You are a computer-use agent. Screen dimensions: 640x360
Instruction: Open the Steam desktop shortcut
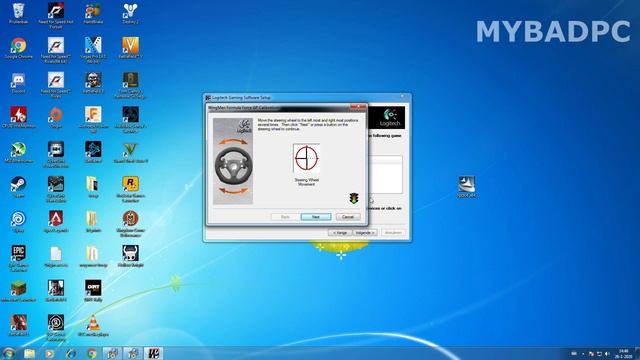18,187
